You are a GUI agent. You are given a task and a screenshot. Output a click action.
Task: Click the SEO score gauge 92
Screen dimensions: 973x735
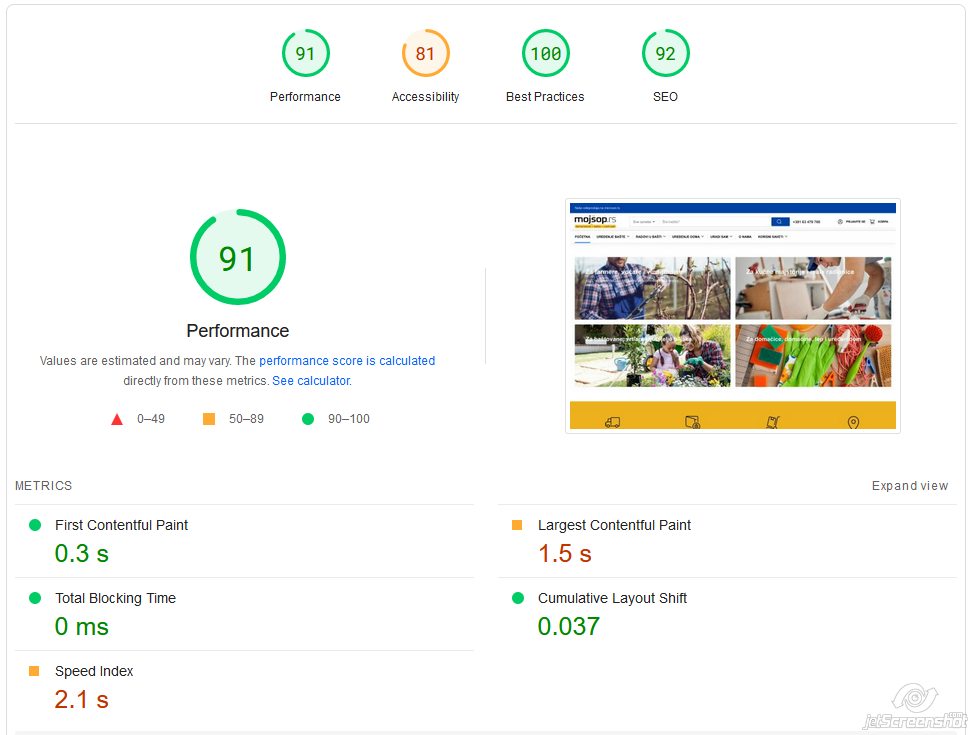click(665, 53)
